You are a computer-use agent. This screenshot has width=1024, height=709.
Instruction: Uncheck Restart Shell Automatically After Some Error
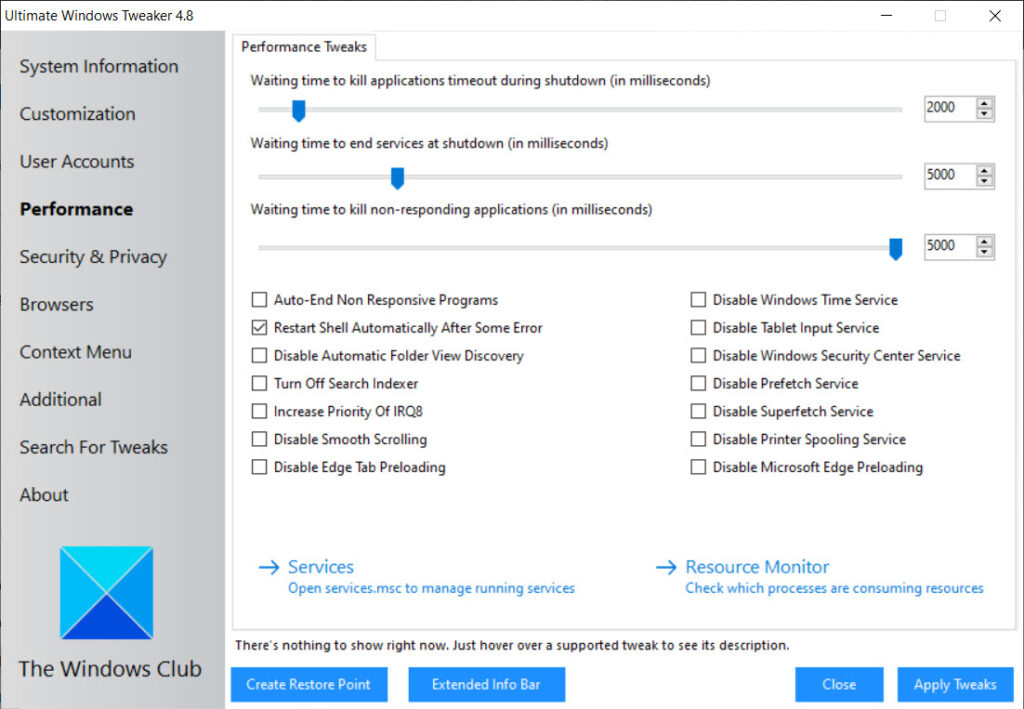tap(259, 327)
